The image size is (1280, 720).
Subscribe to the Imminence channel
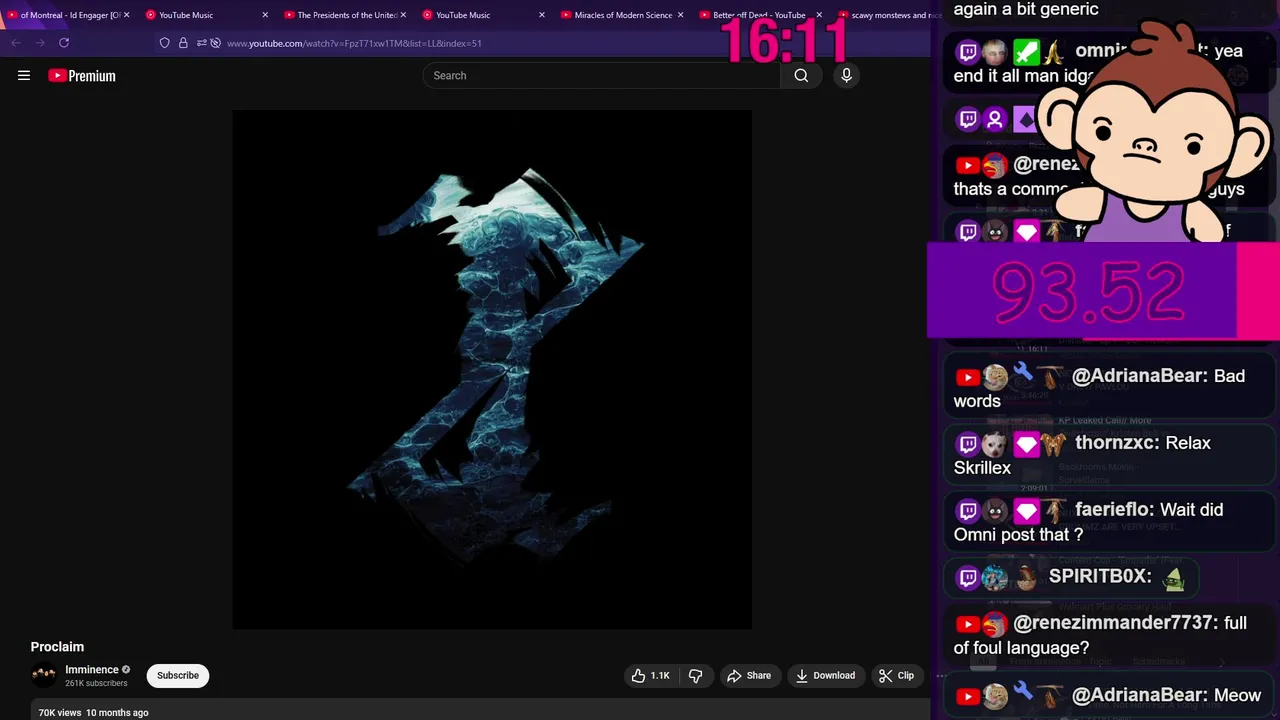click(x=178, y=675)
